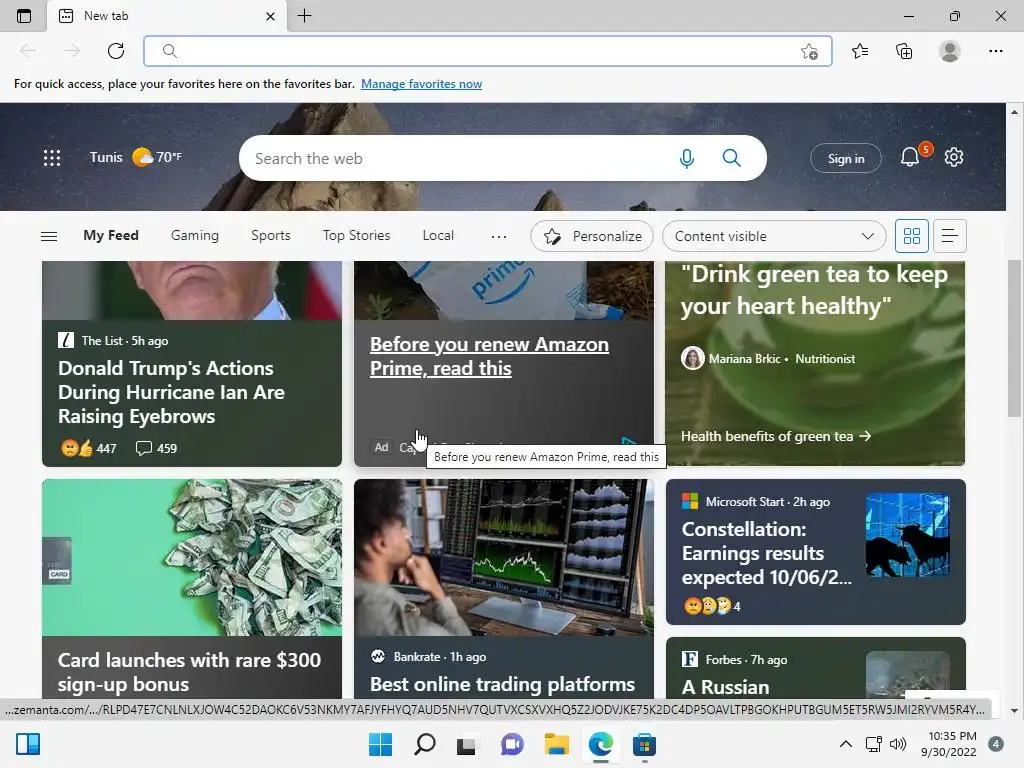1024x768 pixels.
Task: Click scrollbar down arrow
Action: pyautogui.click(x=1014, y=711)
